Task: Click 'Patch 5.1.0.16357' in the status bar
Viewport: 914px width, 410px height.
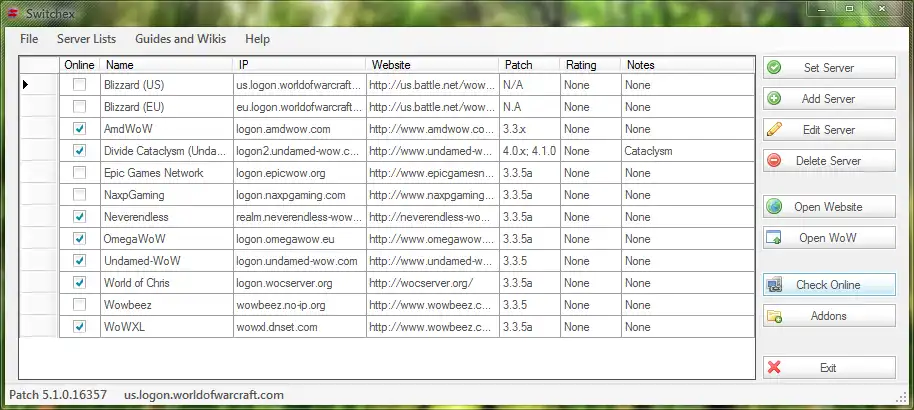Action: tap(58, 395)
